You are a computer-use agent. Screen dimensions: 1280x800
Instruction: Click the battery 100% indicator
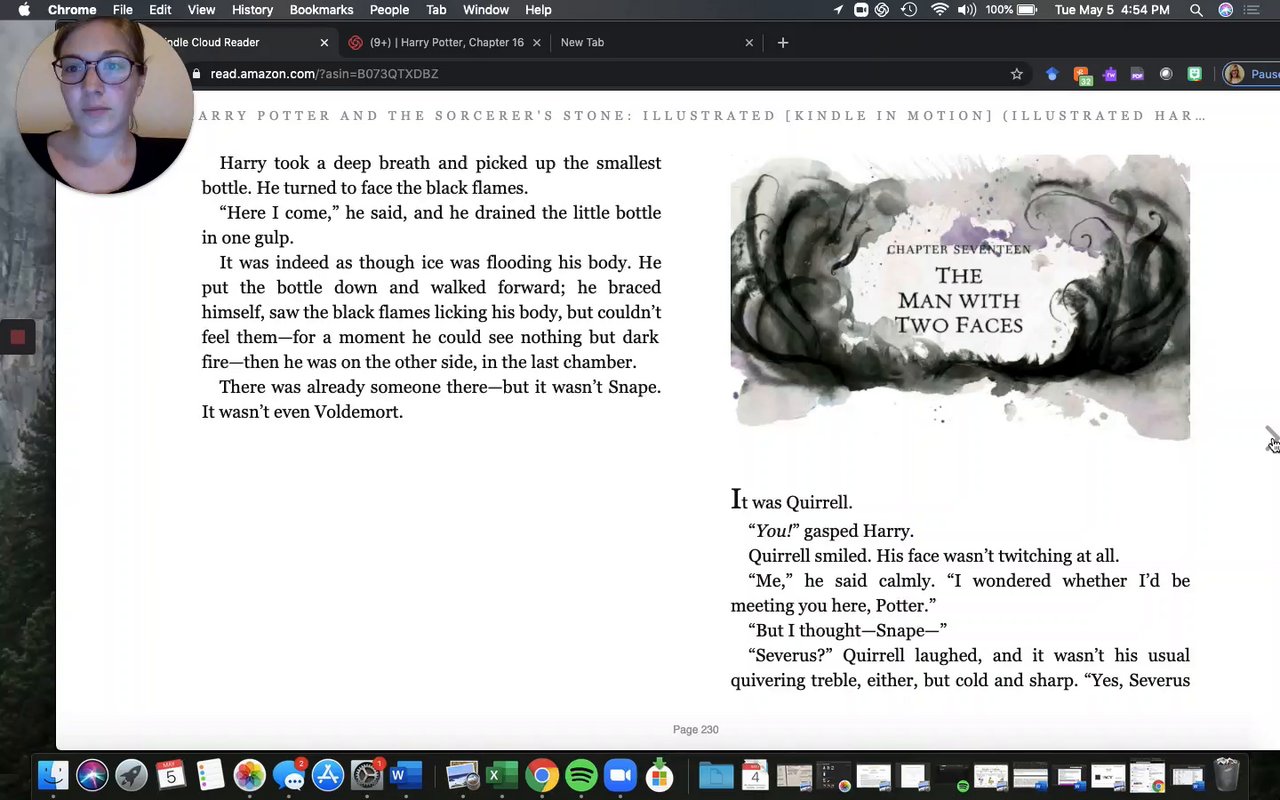click(x=1013, y=10)
